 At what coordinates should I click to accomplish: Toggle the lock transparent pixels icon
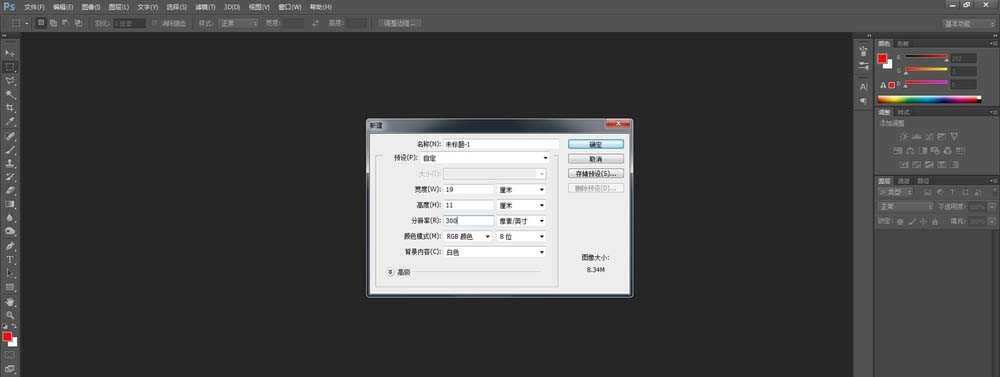900,222
